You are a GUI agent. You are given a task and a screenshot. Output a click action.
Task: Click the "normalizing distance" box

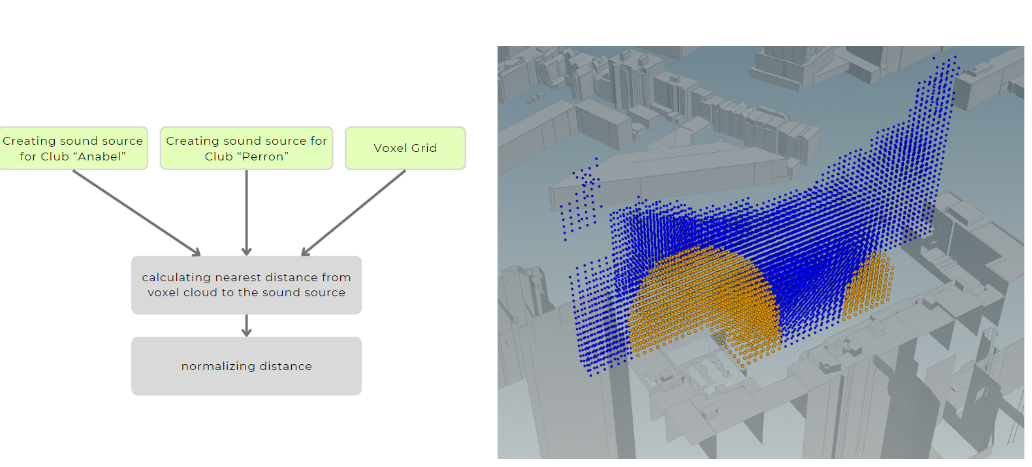pos(246,366)
